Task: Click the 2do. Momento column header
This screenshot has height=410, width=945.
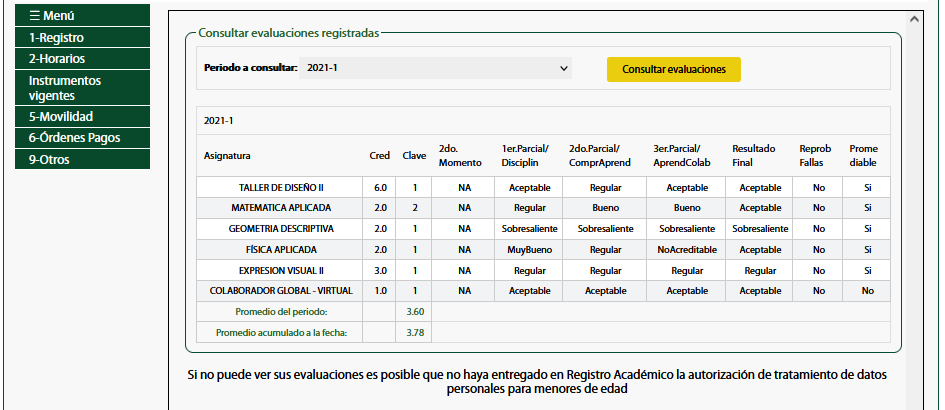Action: click(460, 156)
